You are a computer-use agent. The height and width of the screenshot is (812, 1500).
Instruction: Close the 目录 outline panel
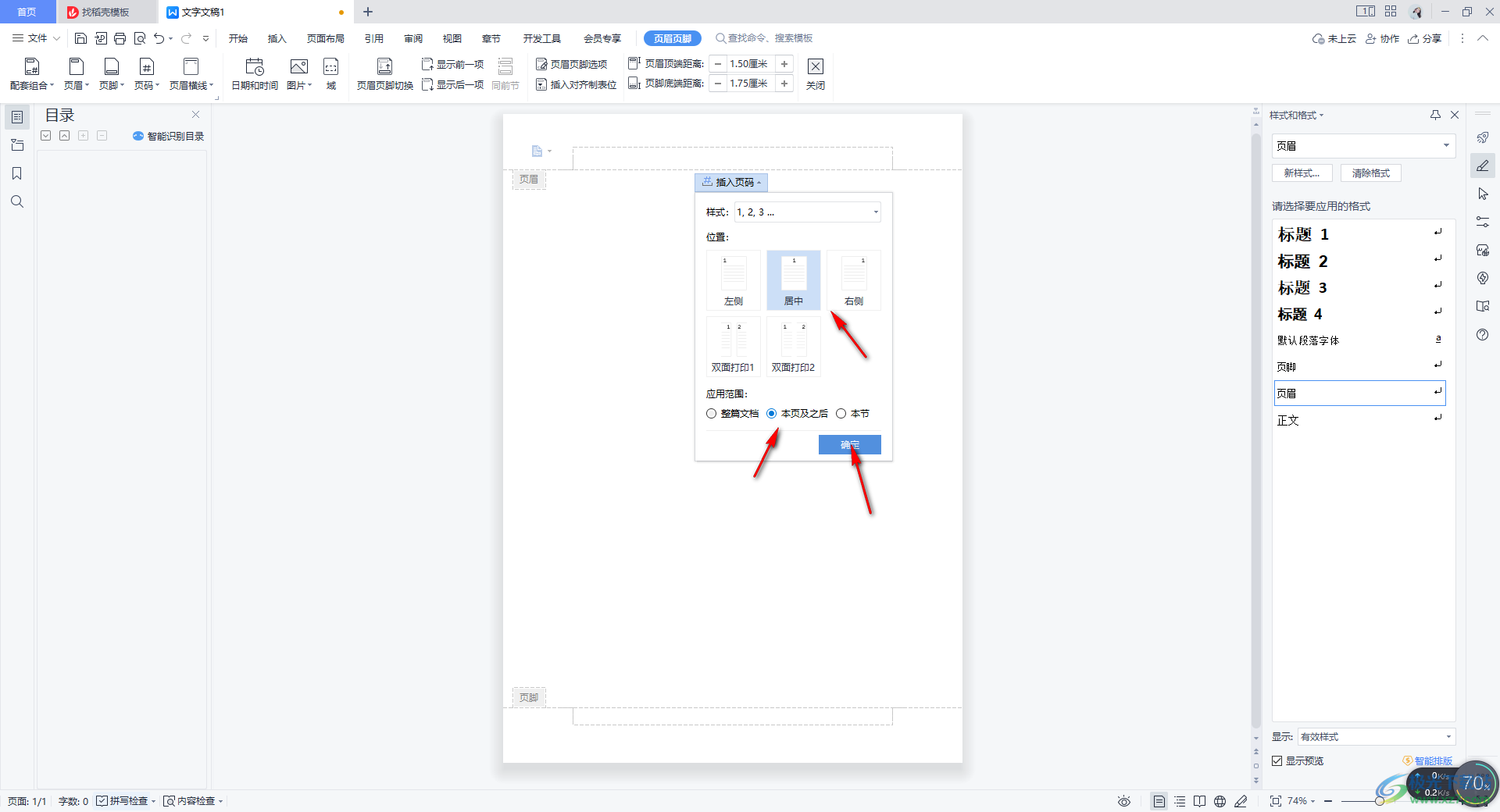(x=196, y=114)
